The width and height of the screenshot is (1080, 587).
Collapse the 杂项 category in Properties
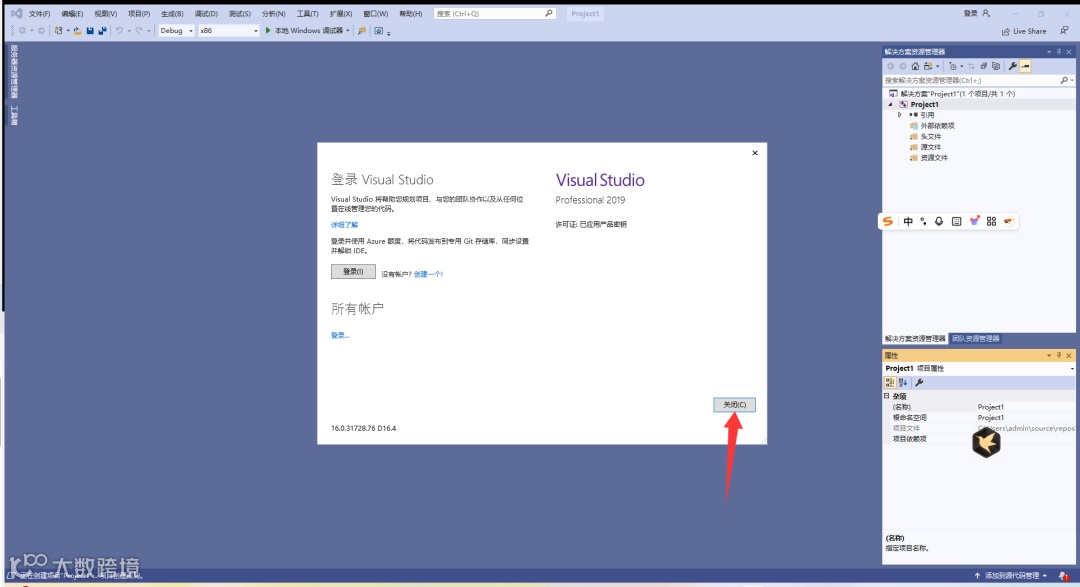pos(886,396)
